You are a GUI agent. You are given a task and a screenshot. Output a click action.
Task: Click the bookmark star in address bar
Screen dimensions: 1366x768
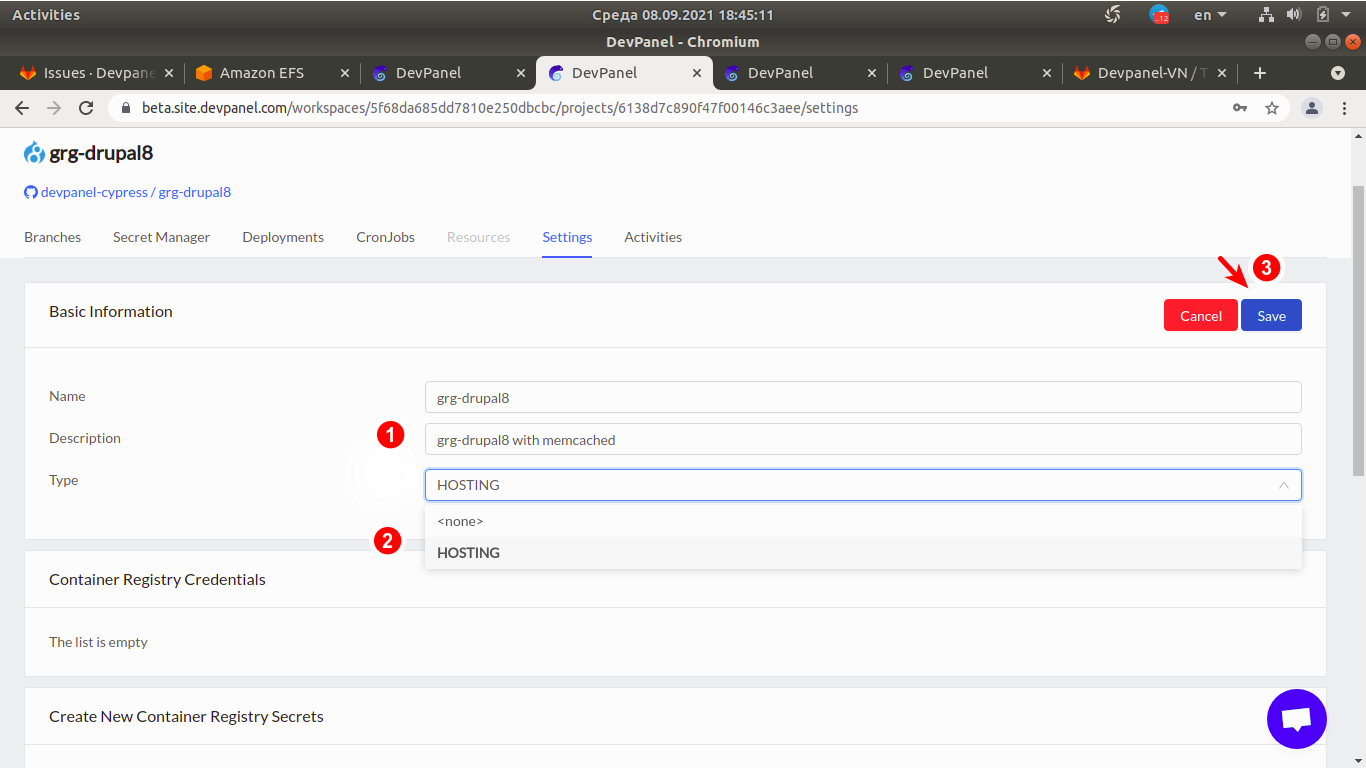[1272, 108]
